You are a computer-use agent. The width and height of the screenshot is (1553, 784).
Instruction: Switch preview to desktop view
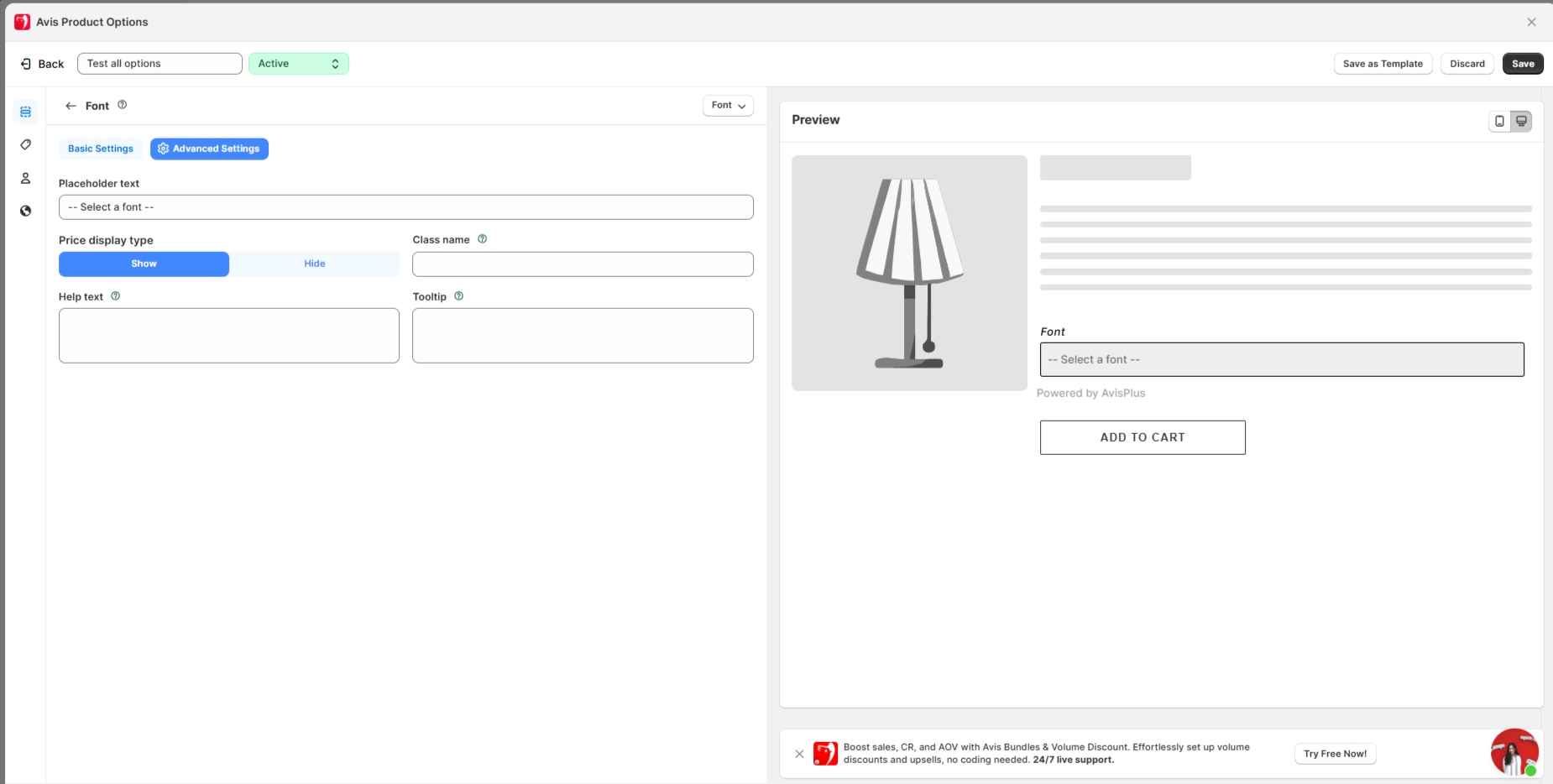coord(1521,121)
